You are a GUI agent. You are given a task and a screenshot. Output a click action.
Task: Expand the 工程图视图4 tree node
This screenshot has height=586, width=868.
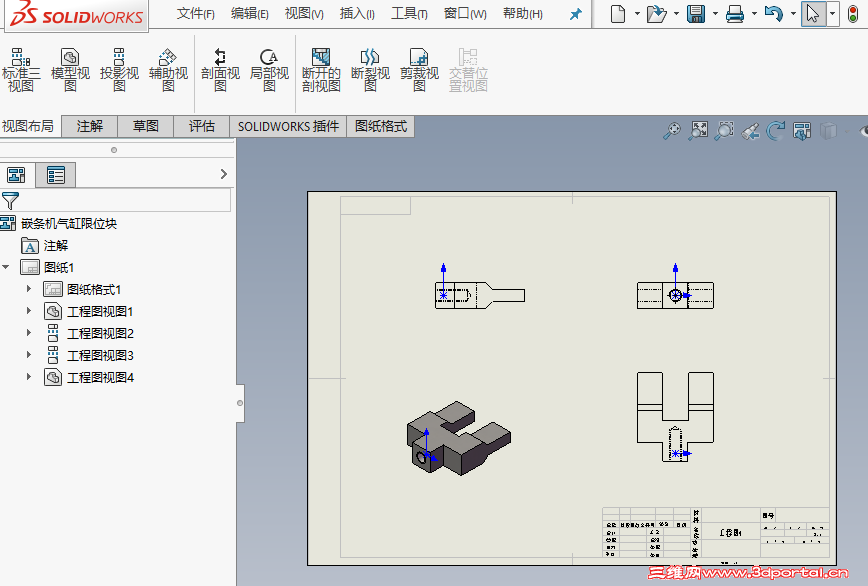(29, 377)
